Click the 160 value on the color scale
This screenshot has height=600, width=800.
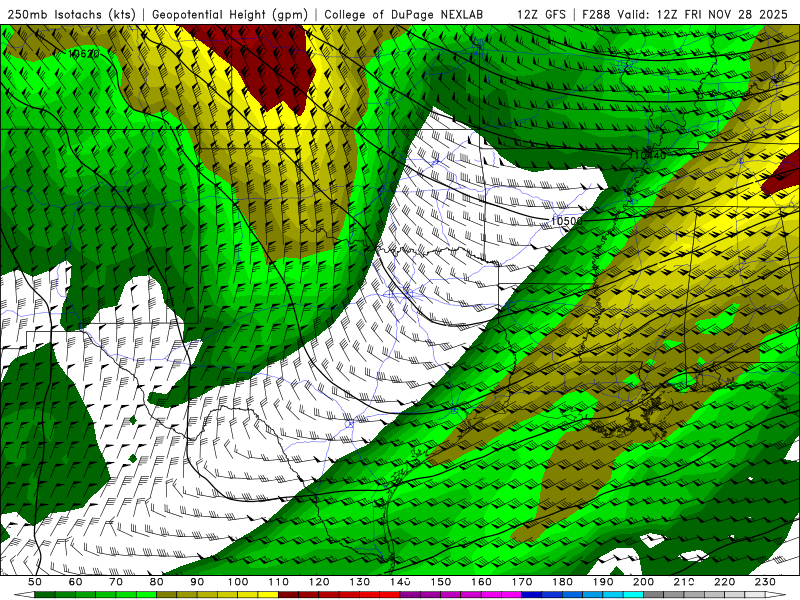[481, 582]
